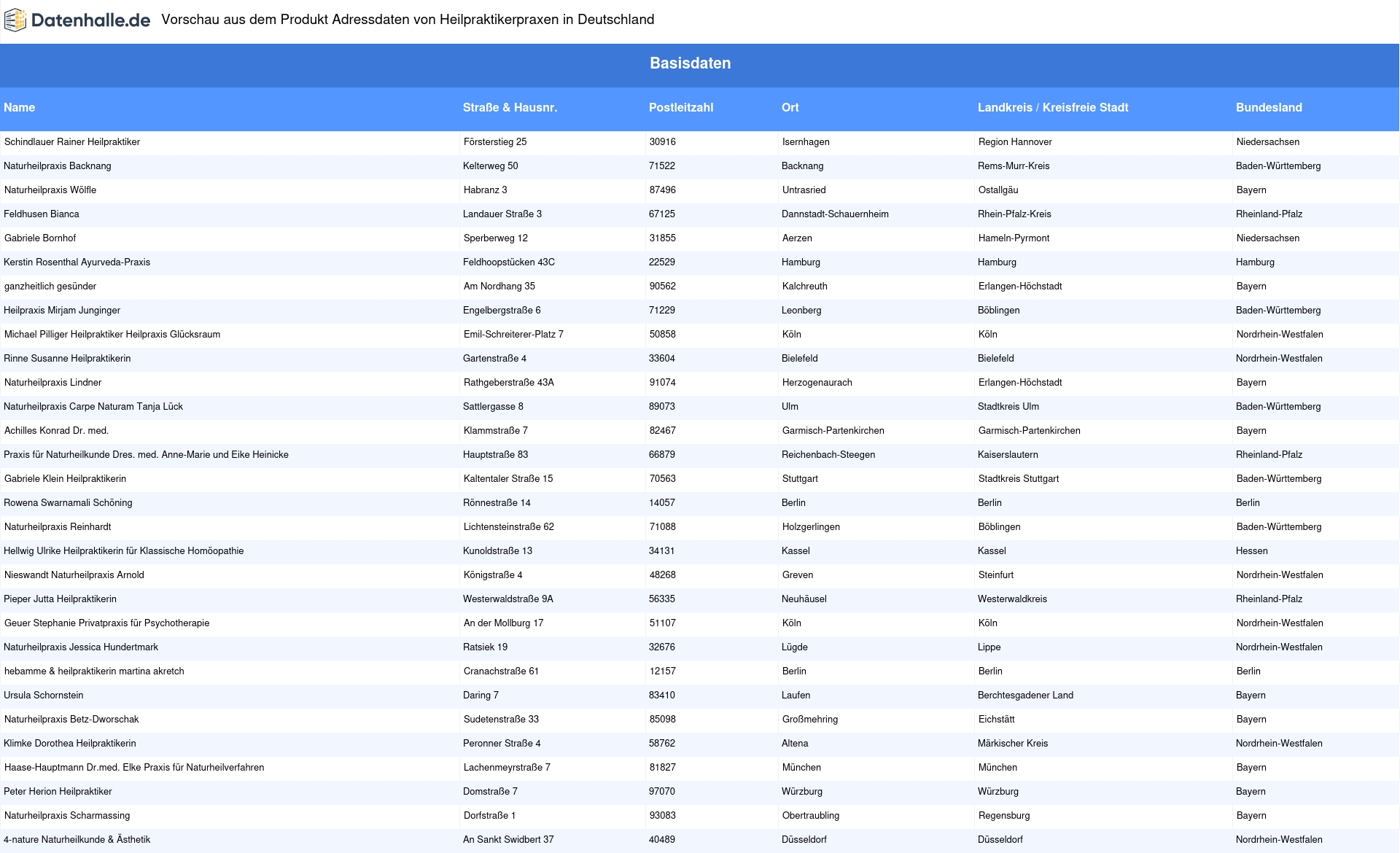Click Nieswandt Naturheilpraxis Arnold name
Screen dimensions: 1400x853
click(74, 575)
